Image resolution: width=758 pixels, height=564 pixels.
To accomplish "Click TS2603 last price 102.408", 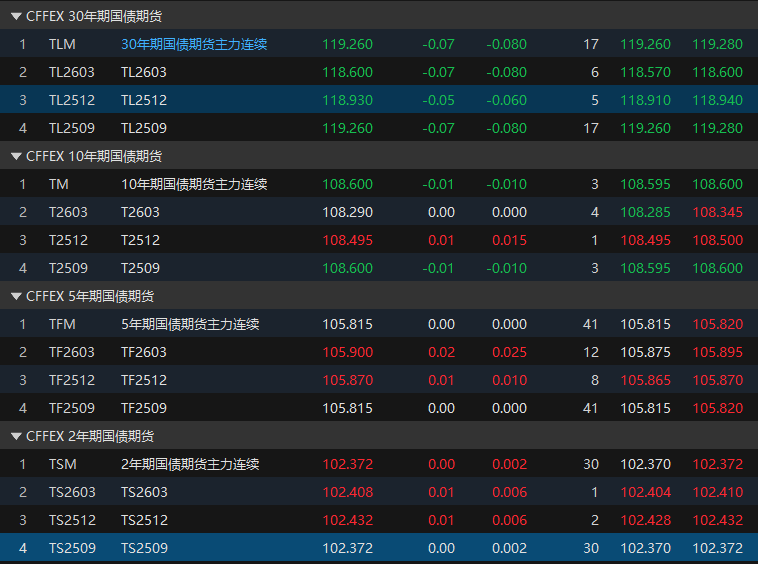I will [348, 492].
